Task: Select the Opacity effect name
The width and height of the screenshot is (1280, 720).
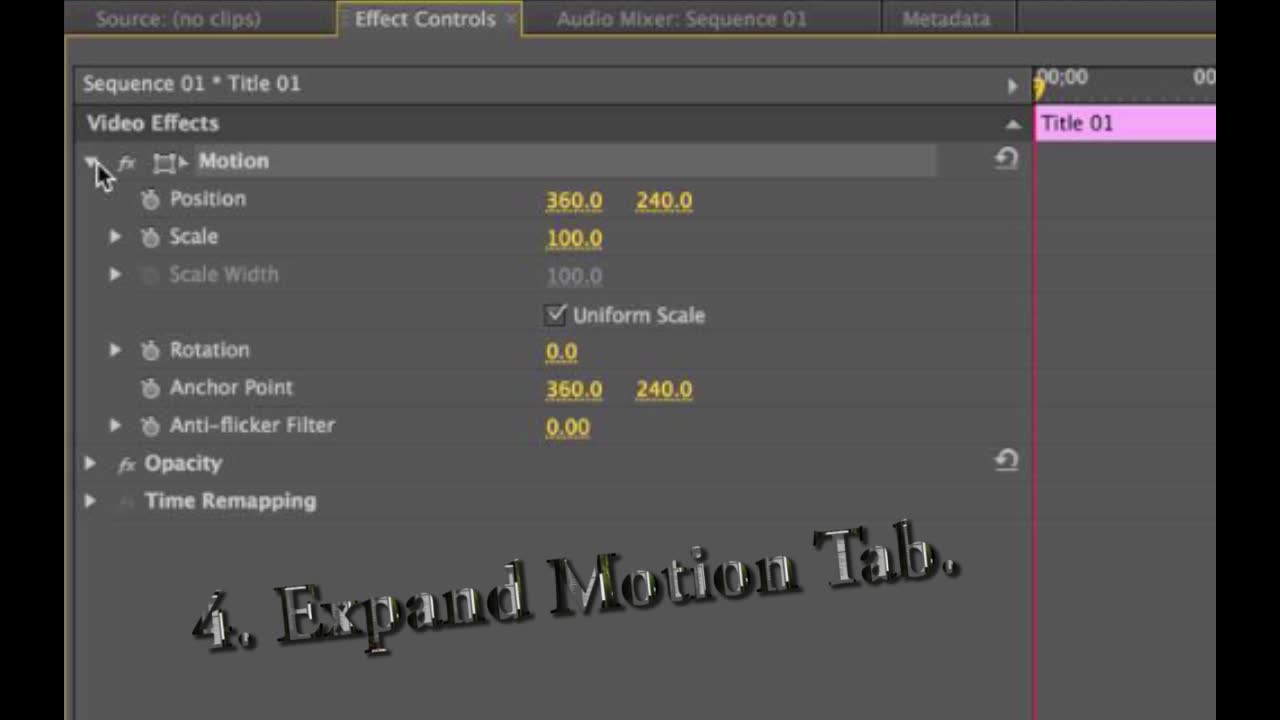Action: [183, 463]
